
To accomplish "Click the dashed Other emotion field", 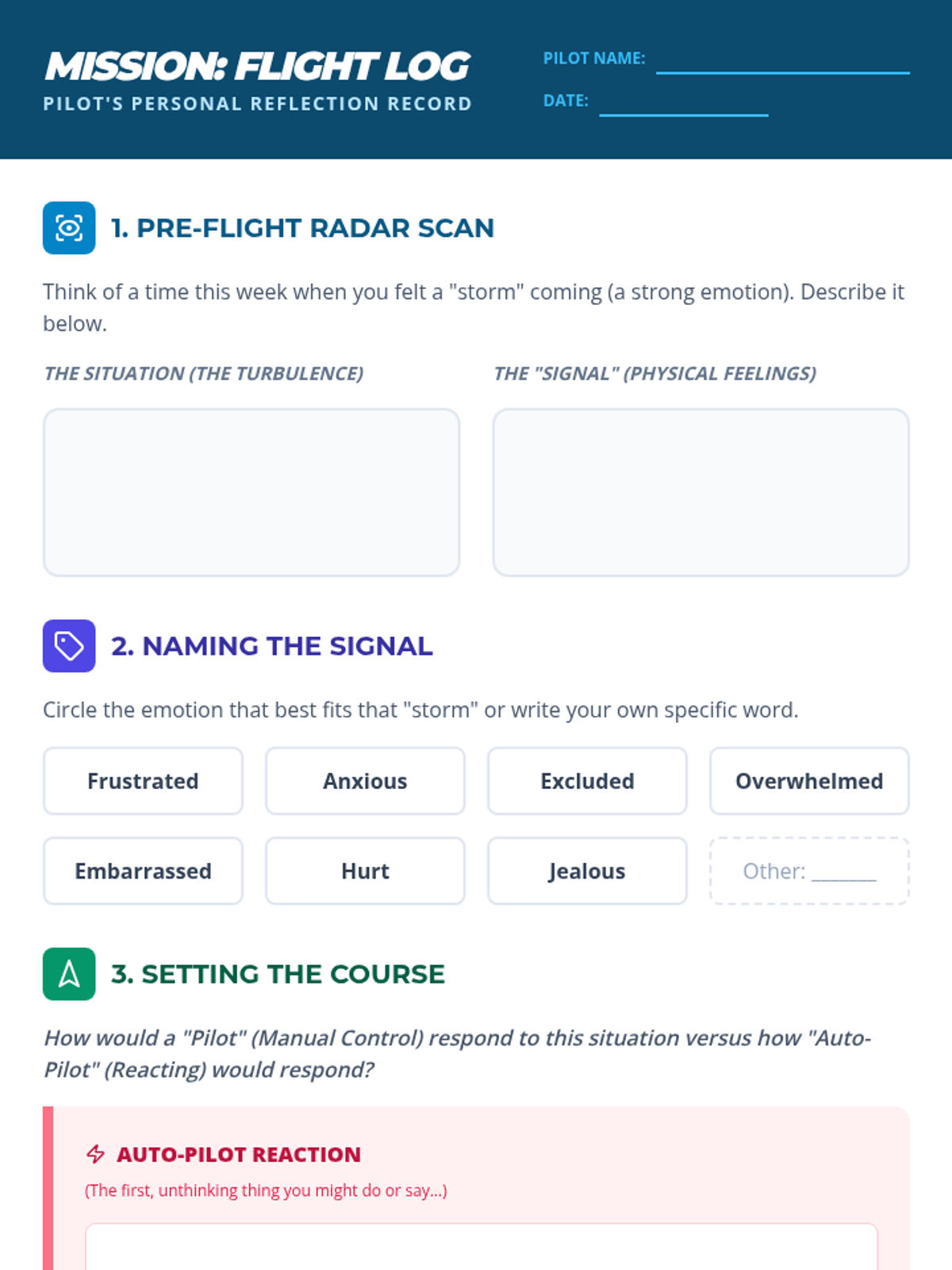I will (x=809, y=871).
